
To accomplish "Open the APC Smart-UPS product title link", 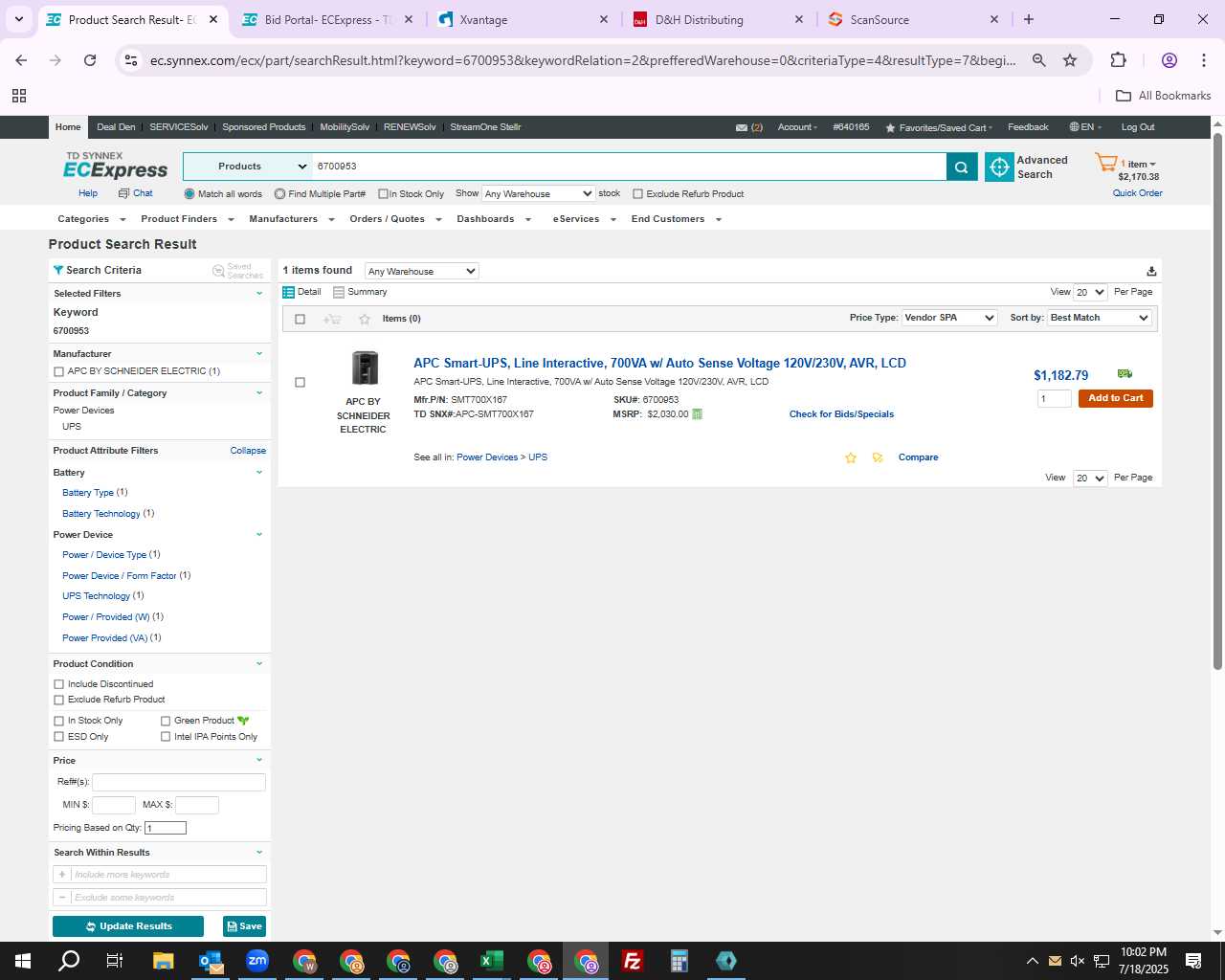I will coord(659,363).
